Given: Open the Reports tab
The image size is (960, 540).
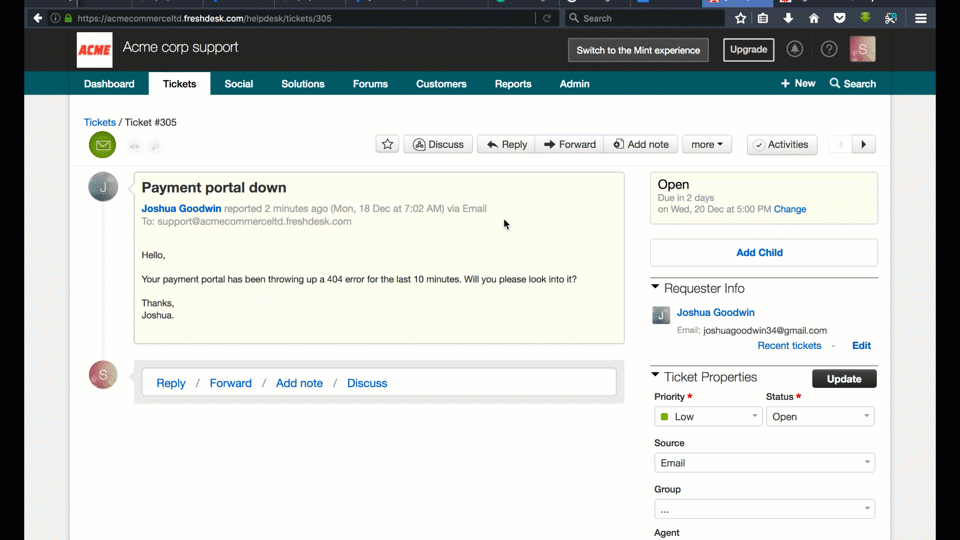Looking at the screenshot, I should tap(513, 84).
